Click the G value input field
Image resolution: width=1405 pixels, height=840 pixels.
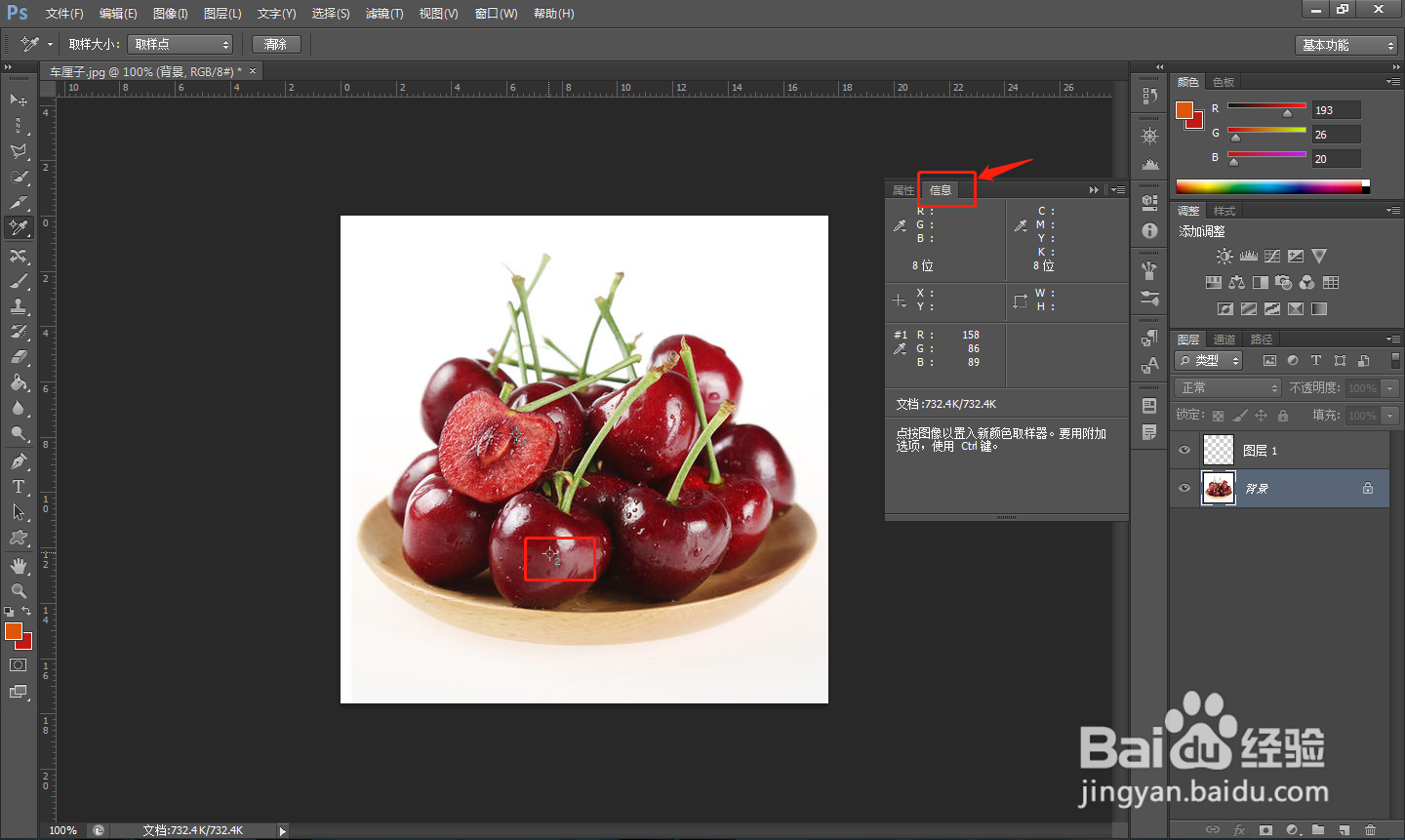coord(1336,135)
